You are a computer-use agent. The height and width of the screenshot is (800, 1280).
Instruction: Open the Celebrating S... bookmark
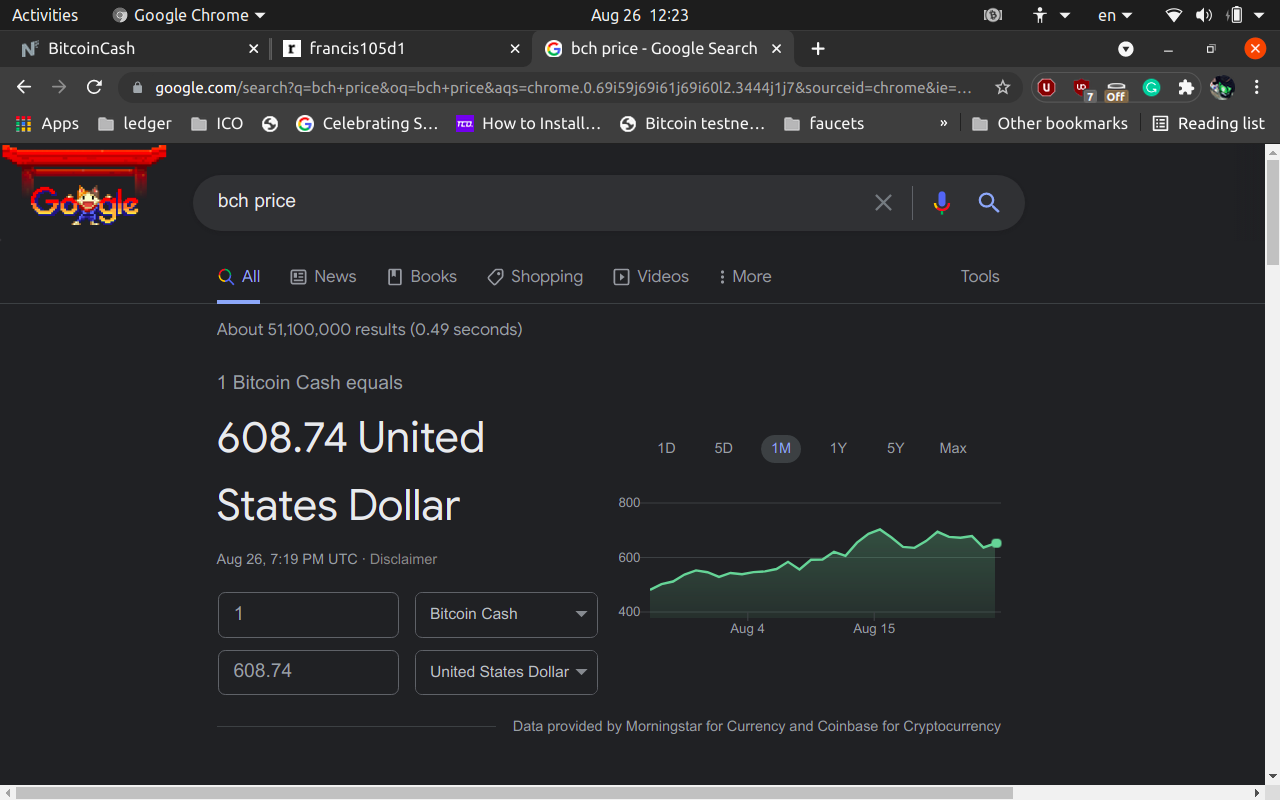[x=367, y=124]
